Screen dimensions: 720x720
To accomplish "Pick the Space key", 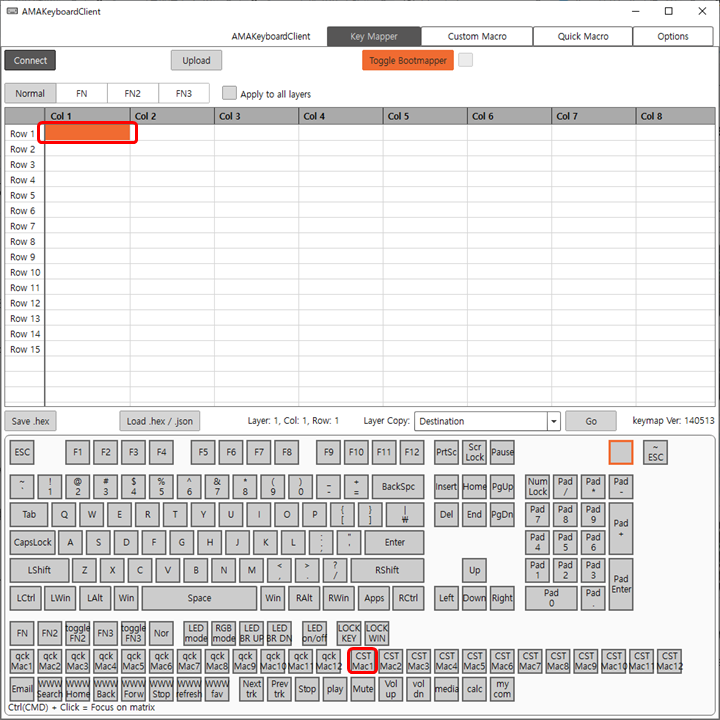I will pyautogui.click(x=199, y=598).
